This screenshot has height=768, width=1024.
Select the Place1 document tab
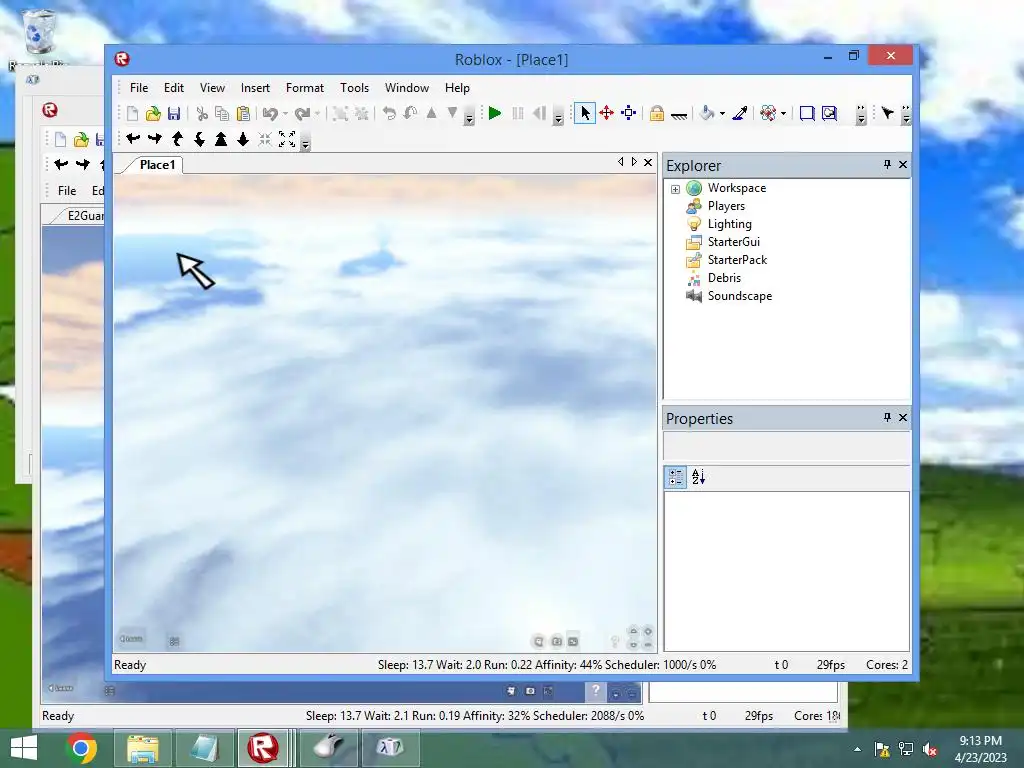(x=157, y=165)
